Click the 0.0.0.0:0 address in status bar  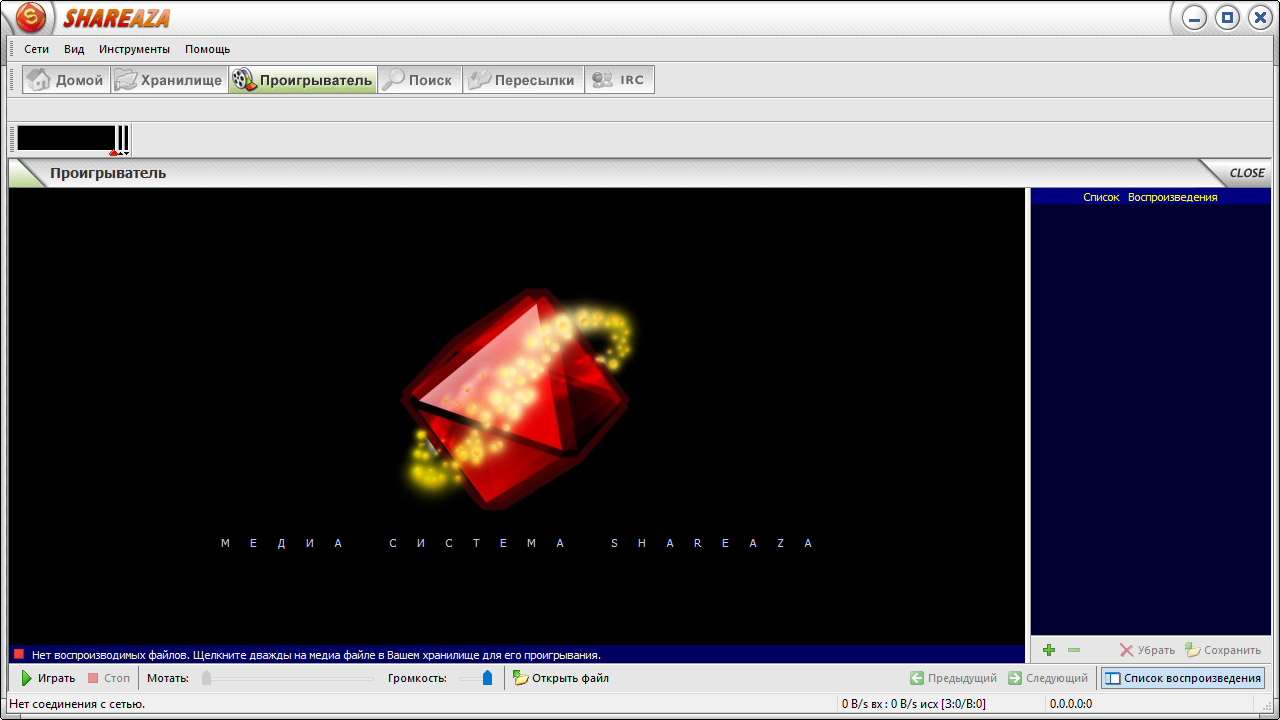pos(1071,704)
